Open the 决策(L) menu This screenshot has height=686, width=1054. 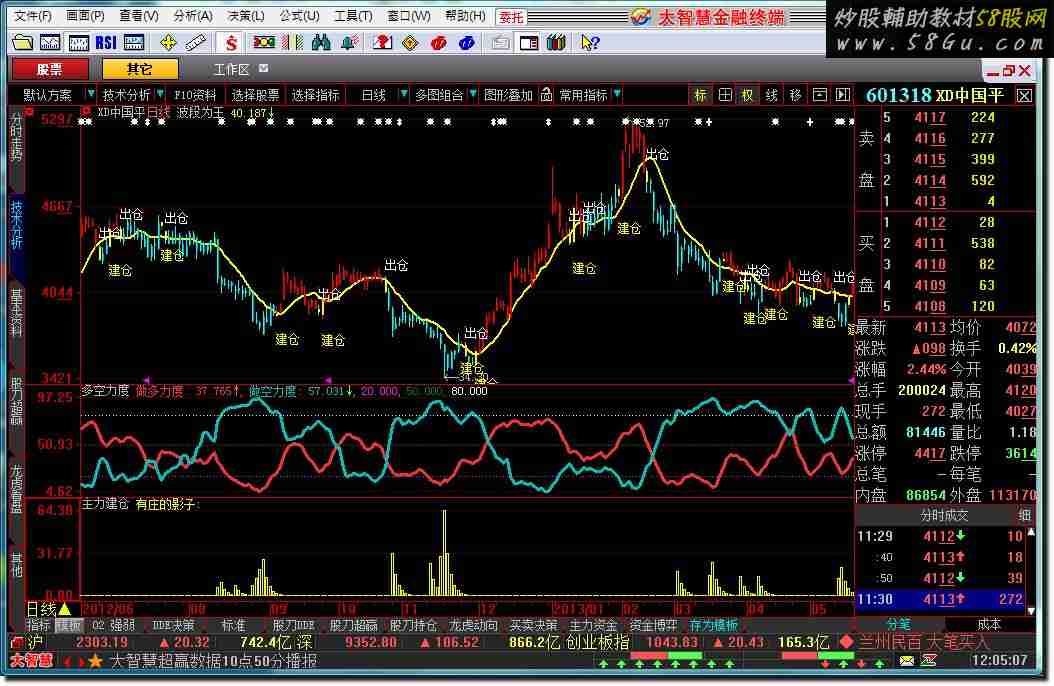click(x=246, y=16)
